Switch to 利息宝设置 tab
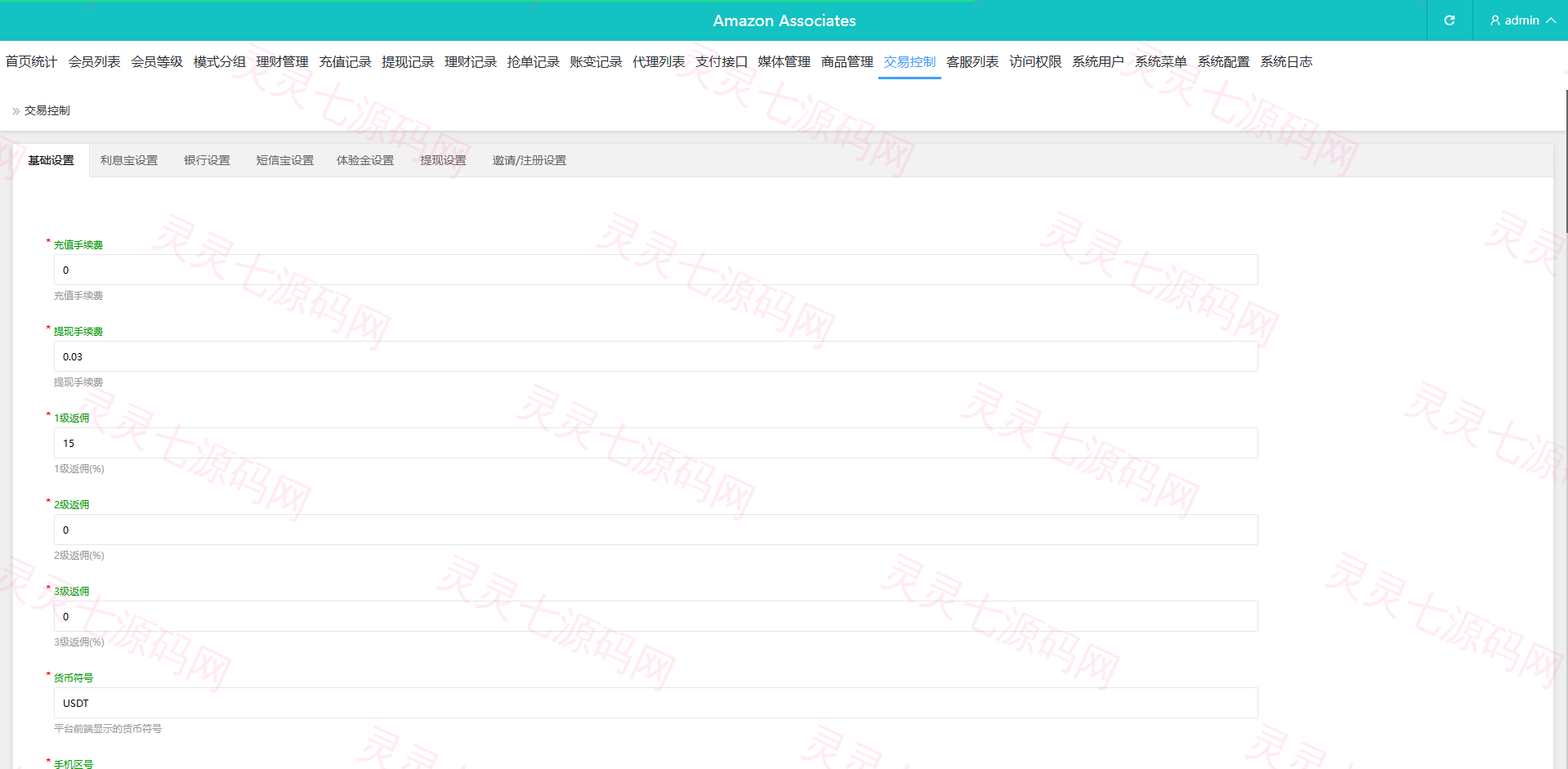Viewport: 1568px width, 769px height. click(x=129, y=161)
